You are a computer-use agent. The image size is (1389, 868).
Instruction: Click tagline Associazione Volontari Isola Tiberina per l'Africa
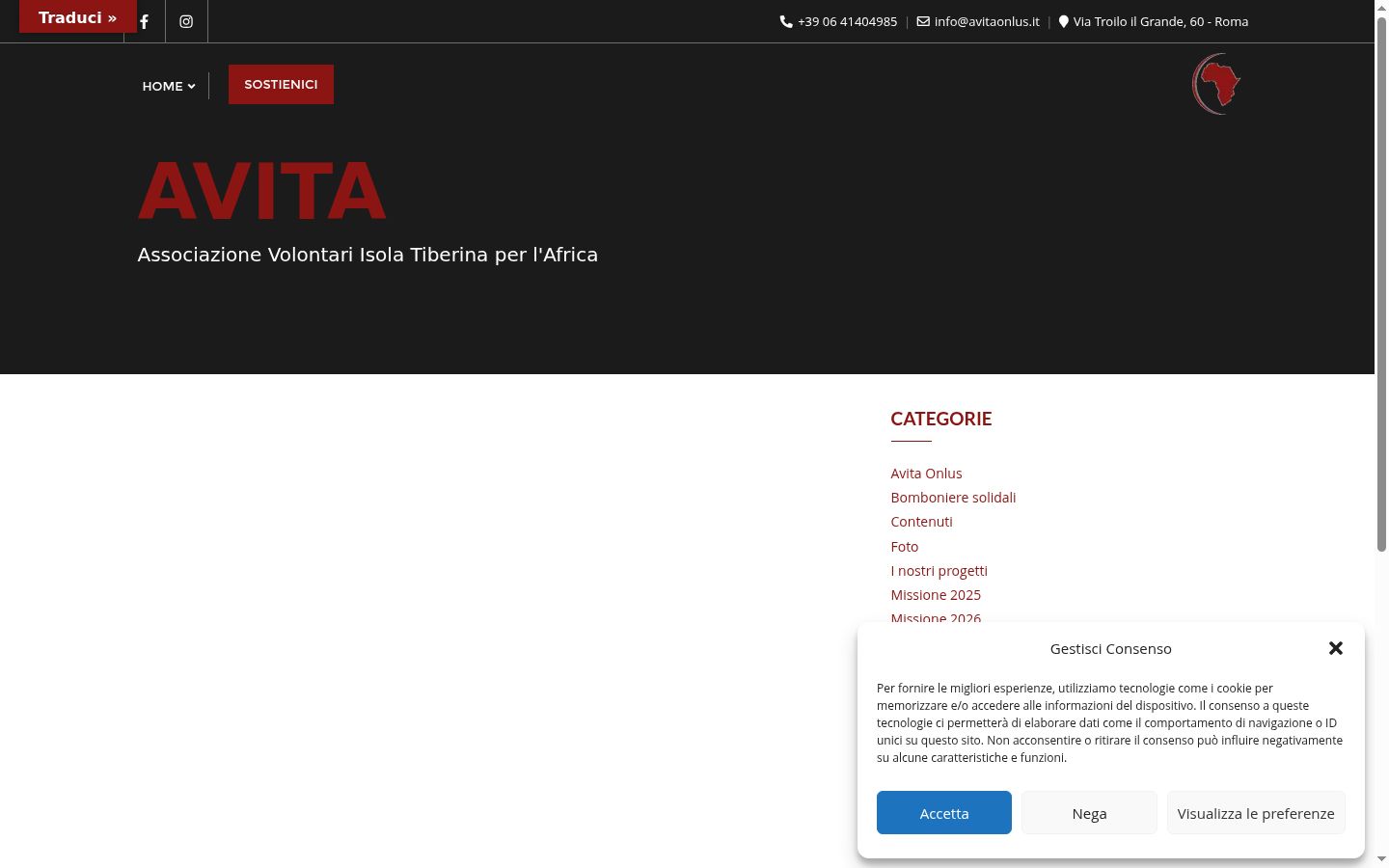(368, 255)
